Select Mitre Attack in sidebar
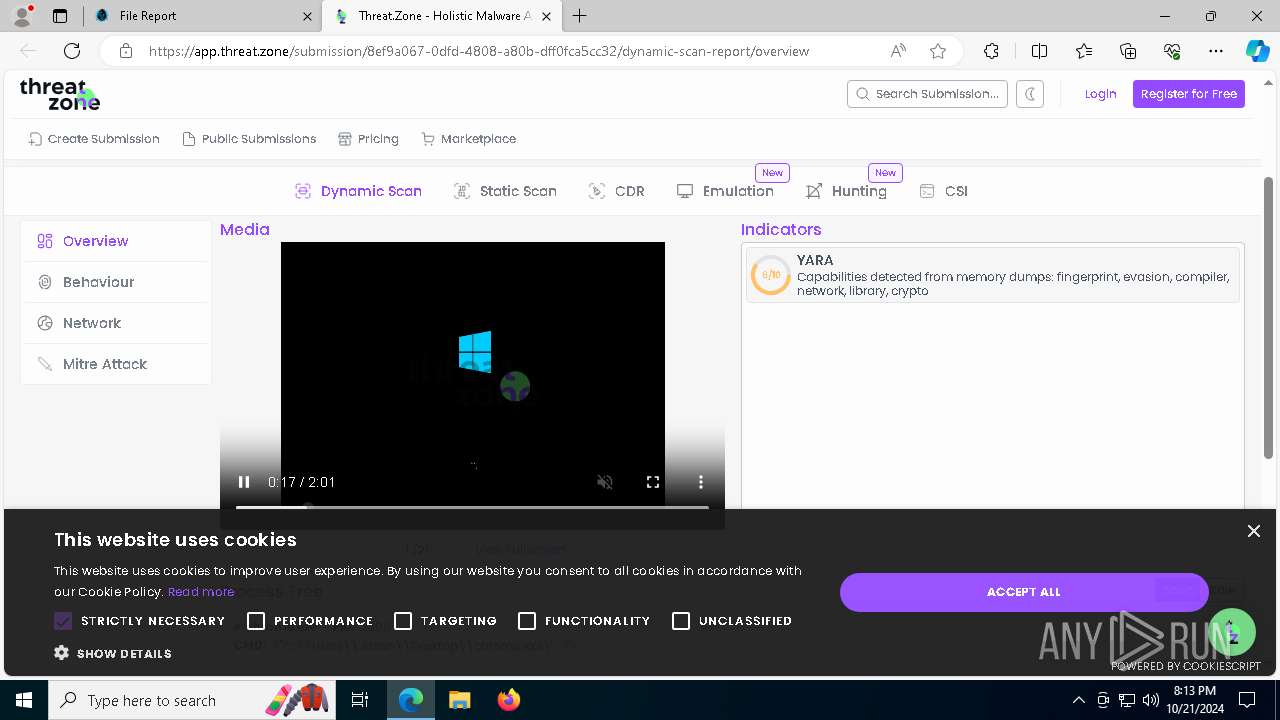This screenshot has width=1280, height=720. pyautogui.click(x=116, y=364)
